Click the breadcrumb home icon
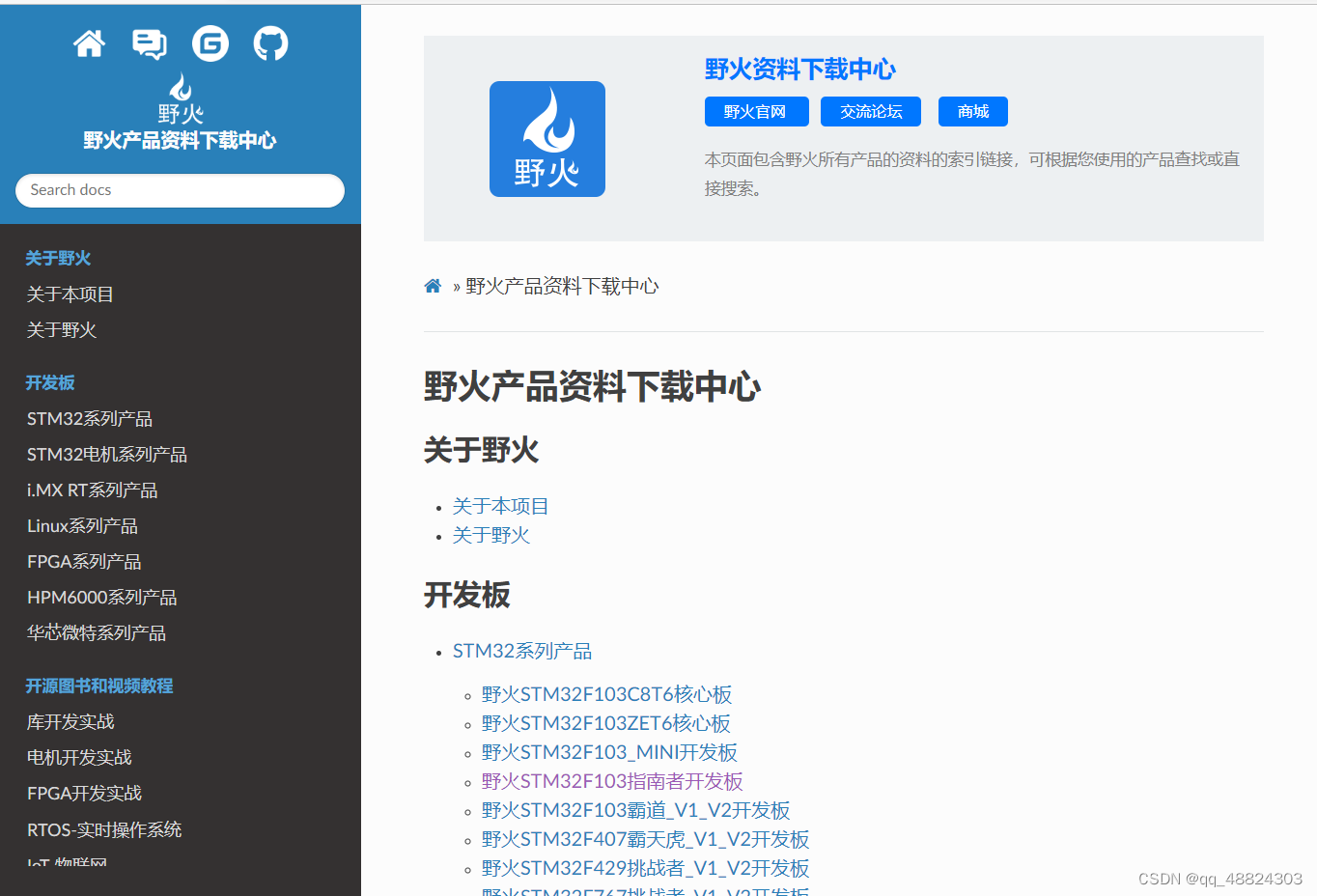 tap(433, 286)
